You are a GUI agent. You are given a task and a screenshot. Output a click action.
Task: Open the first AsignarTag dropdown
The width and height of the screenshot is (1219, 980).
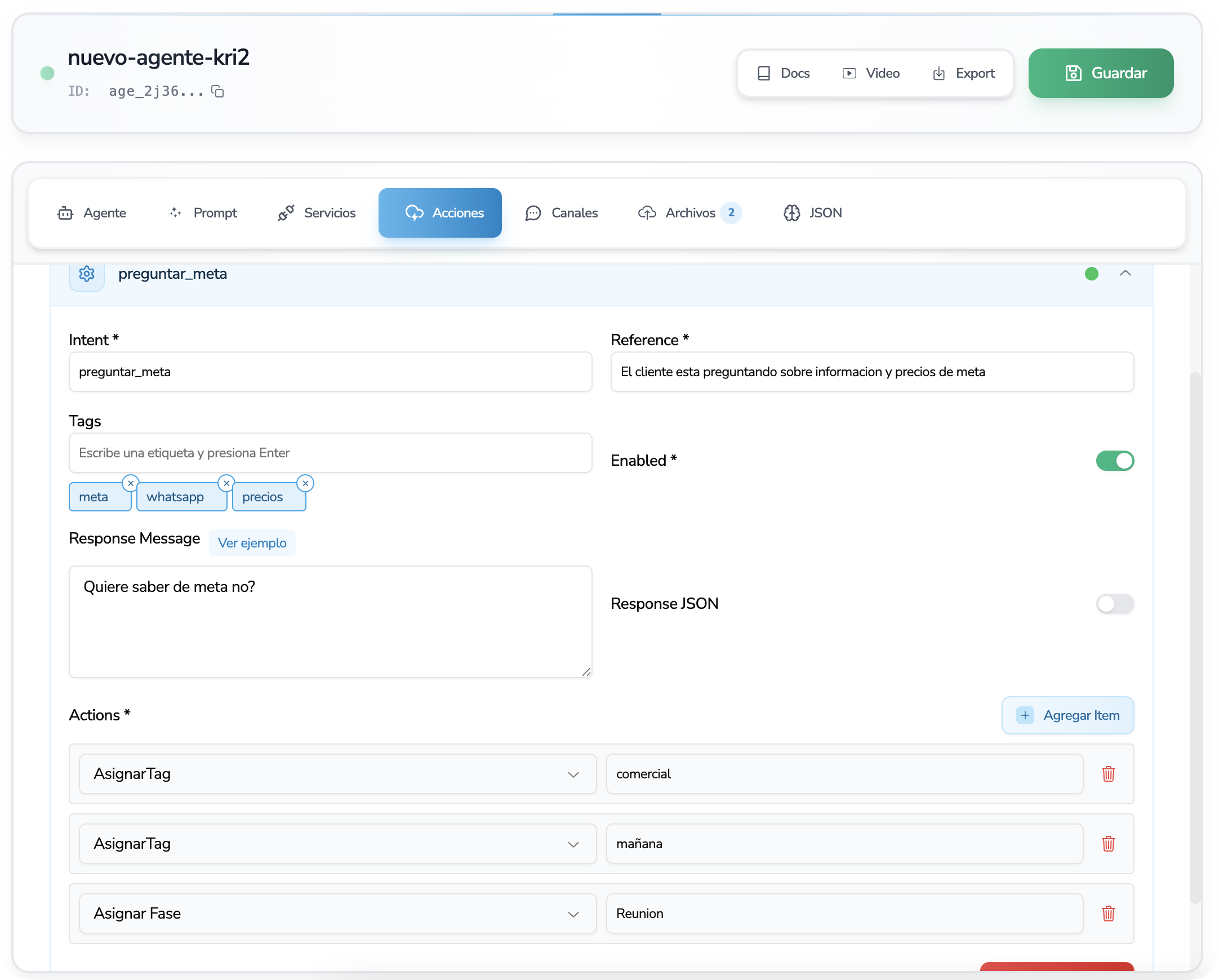pos(337,774)
